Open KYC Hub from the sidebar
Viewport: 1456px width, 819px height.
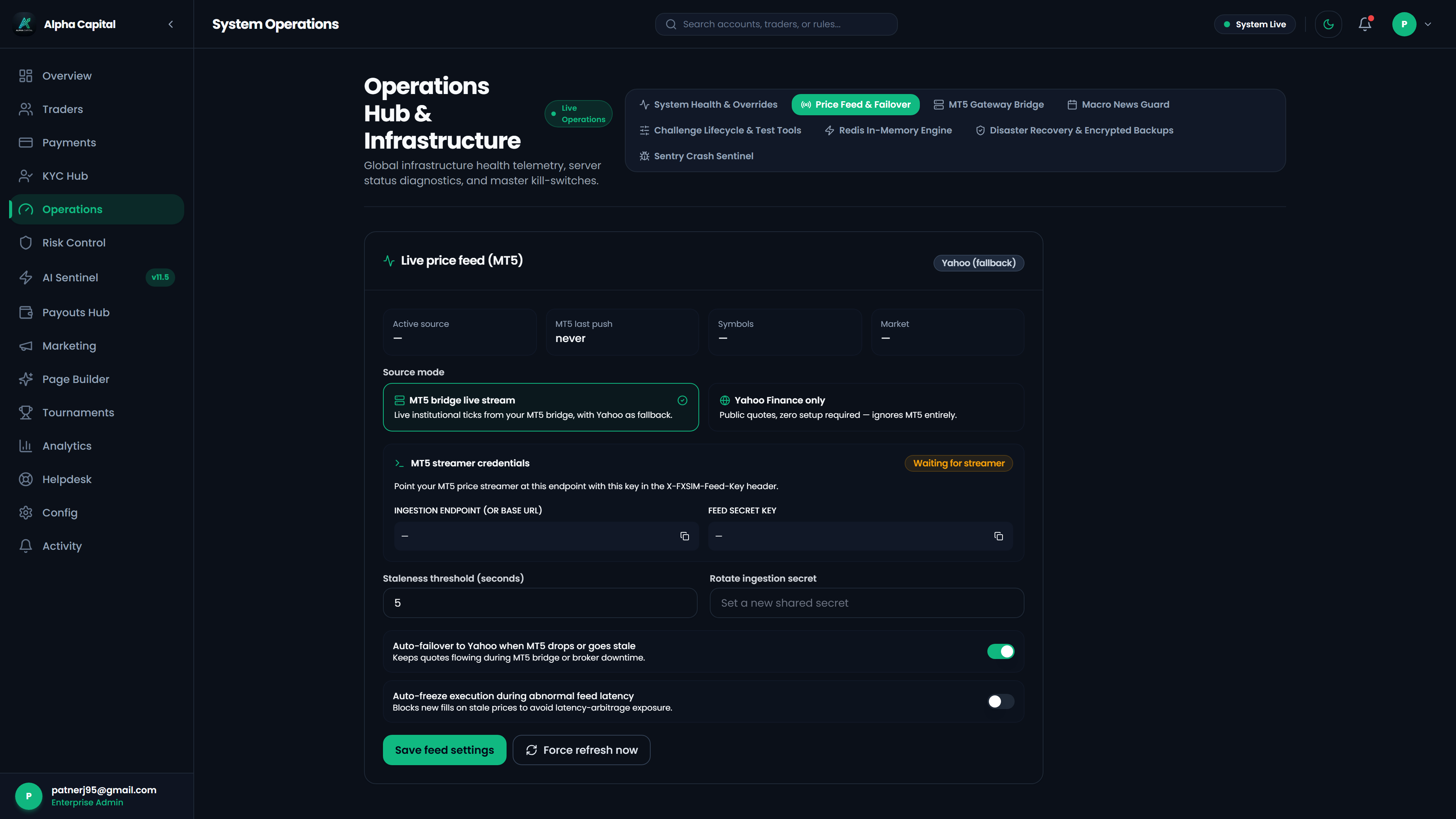point(97,176)
